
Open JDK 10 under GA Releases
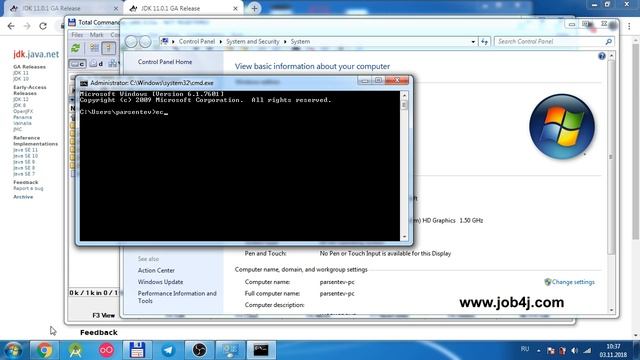pos(21,79)
